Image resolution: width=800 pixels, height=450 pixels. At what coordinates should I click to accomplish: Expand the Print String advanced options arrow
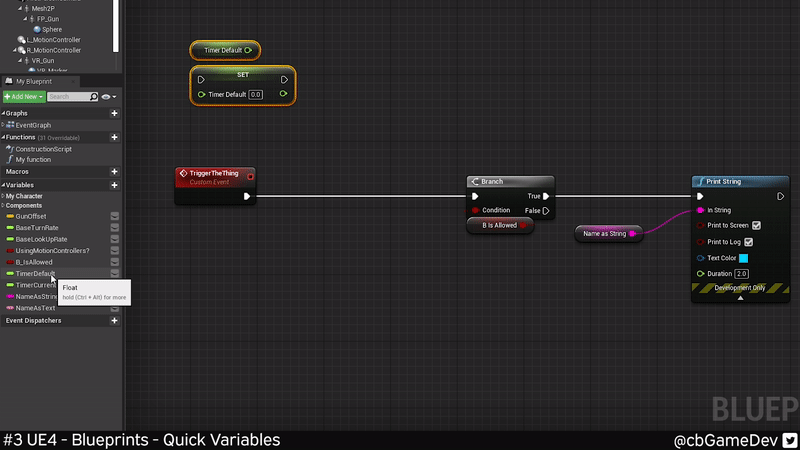[x=740, y=298]
